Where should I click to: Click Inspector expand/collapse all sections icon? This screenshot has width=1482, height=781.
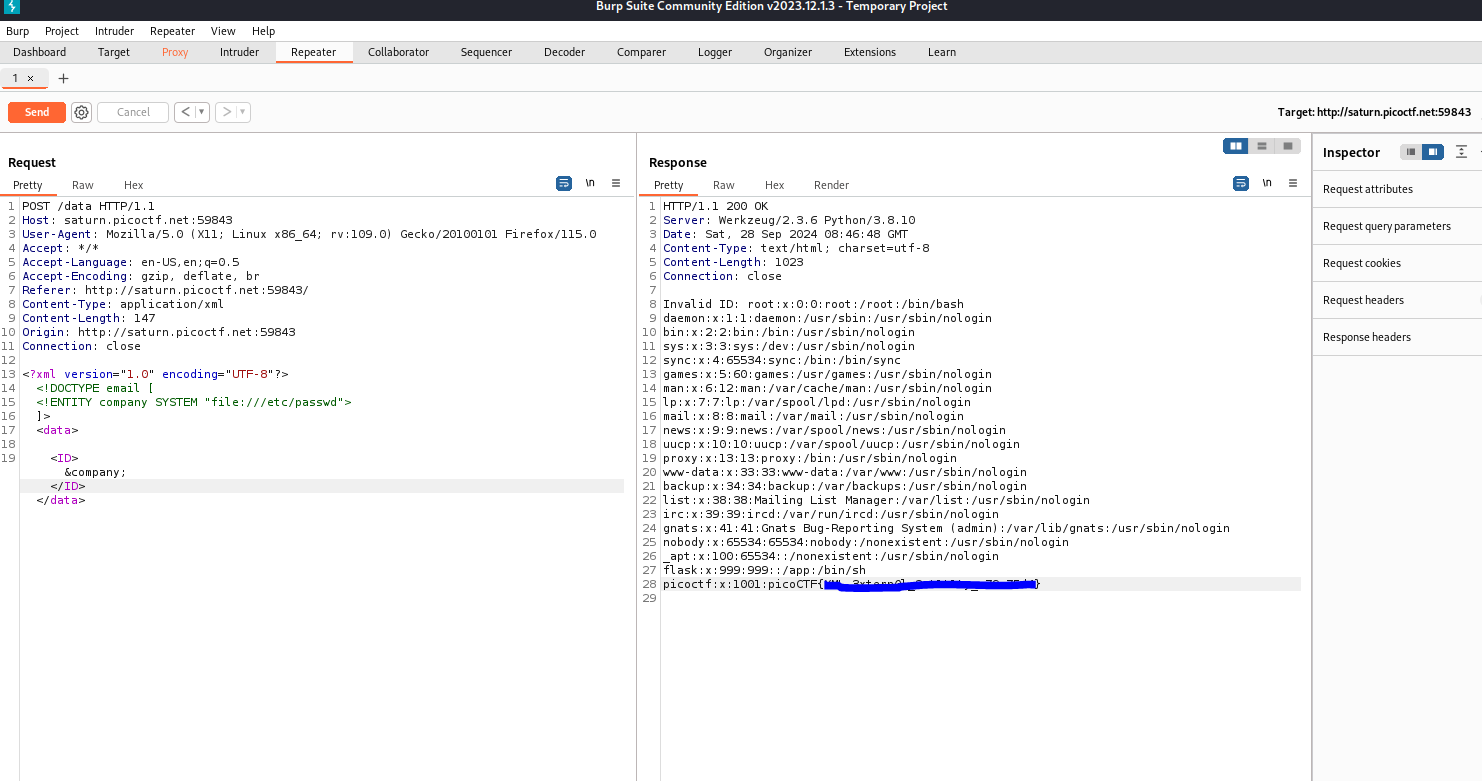coord(1461,152)
